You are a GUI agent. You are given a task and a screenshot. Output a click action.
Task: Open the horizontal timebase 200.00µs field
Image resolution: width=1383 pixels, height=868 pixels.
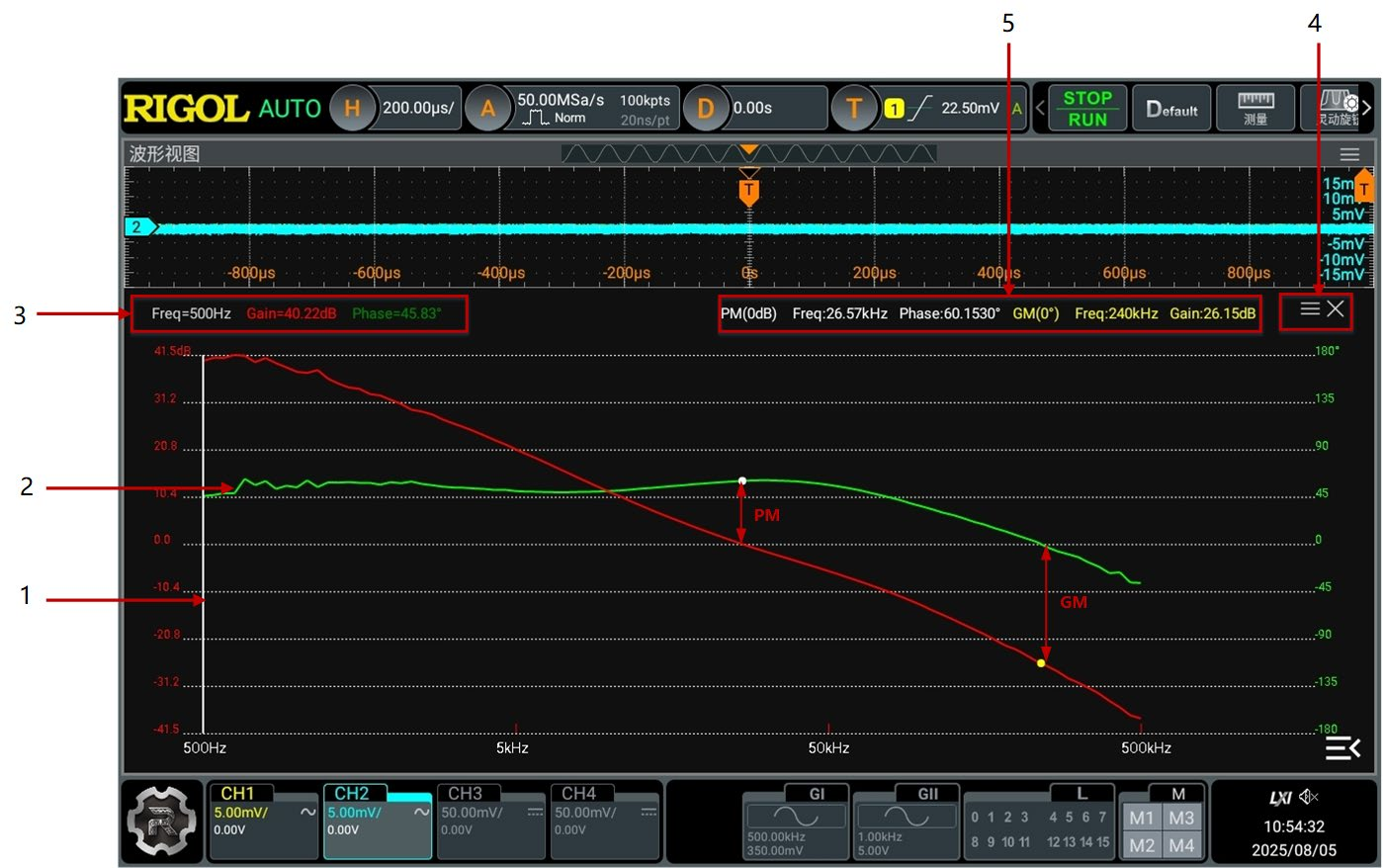coord(420,108)
